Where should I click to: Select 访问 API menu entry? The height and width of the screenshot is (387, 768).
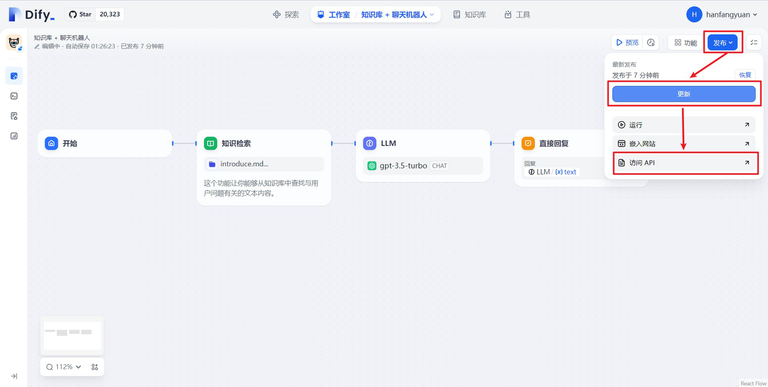pos(683,163)
